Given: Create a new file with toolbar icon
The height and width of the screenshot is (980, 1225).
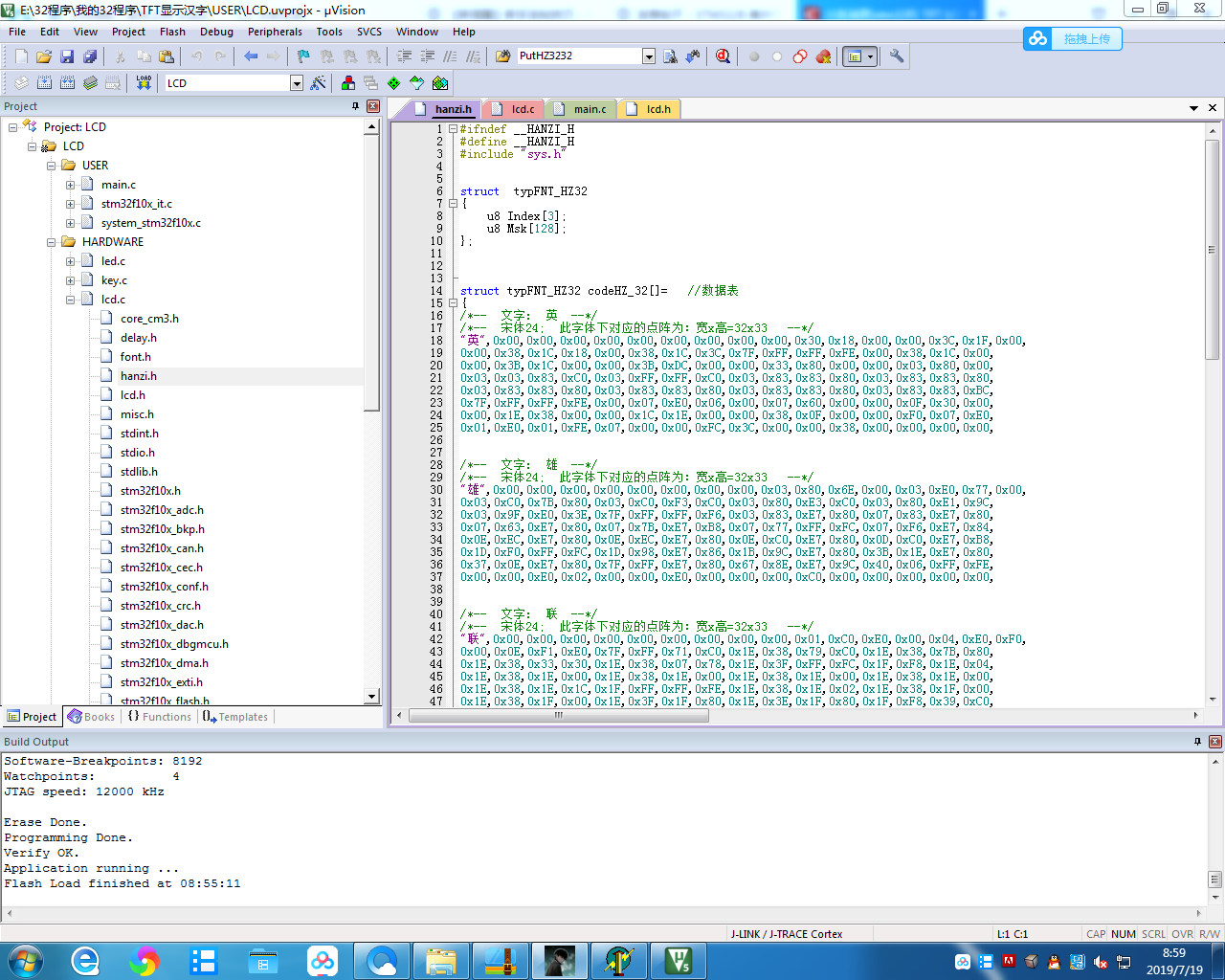Looking at the screenshot, I should click(x=21, y=56).
